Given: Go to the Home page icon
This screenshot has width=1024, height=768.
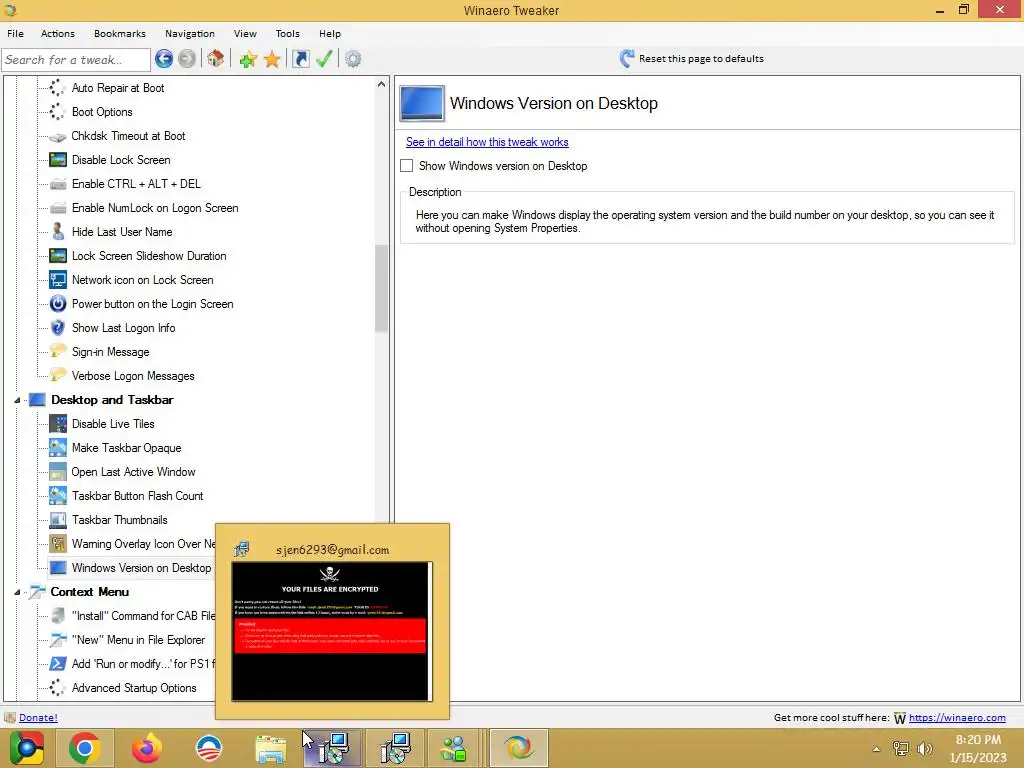Looking at the screenshot, I should pos(216,59).
